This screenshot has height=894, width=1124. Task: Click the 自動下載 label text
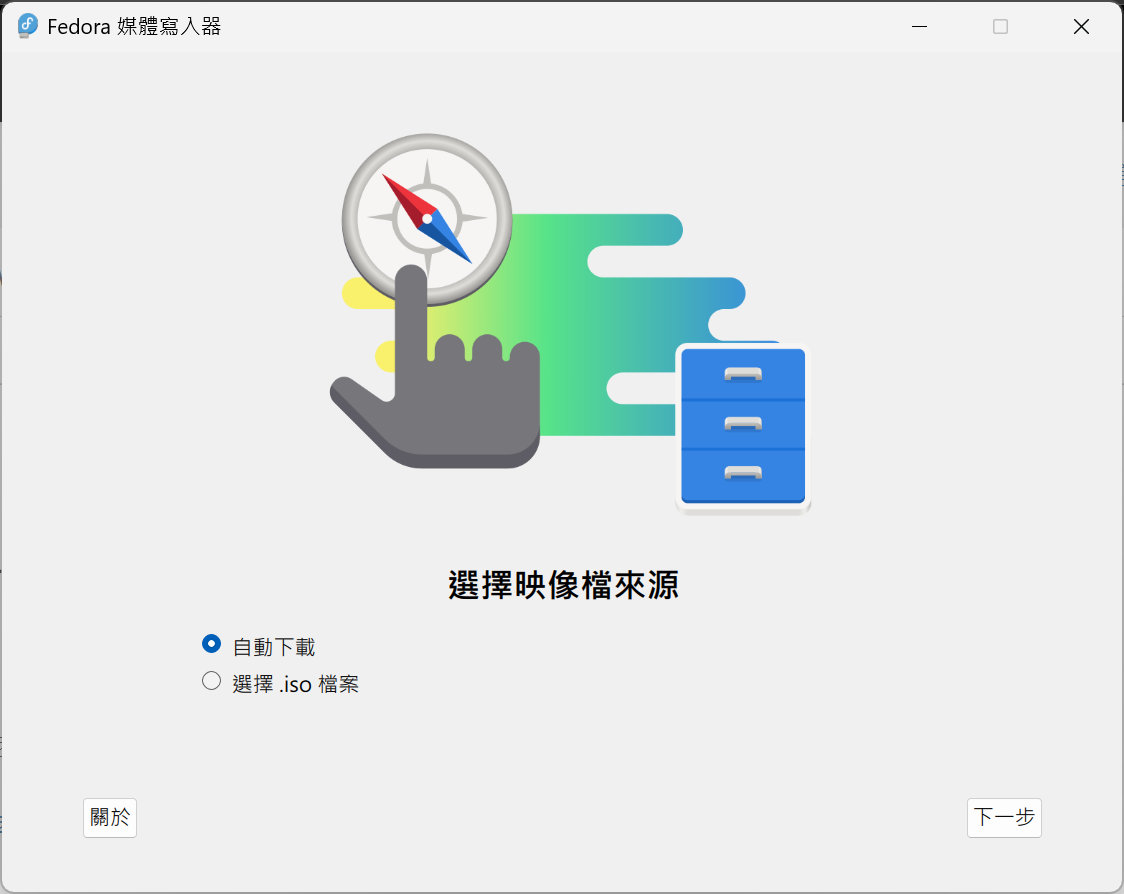pos(274,647)
